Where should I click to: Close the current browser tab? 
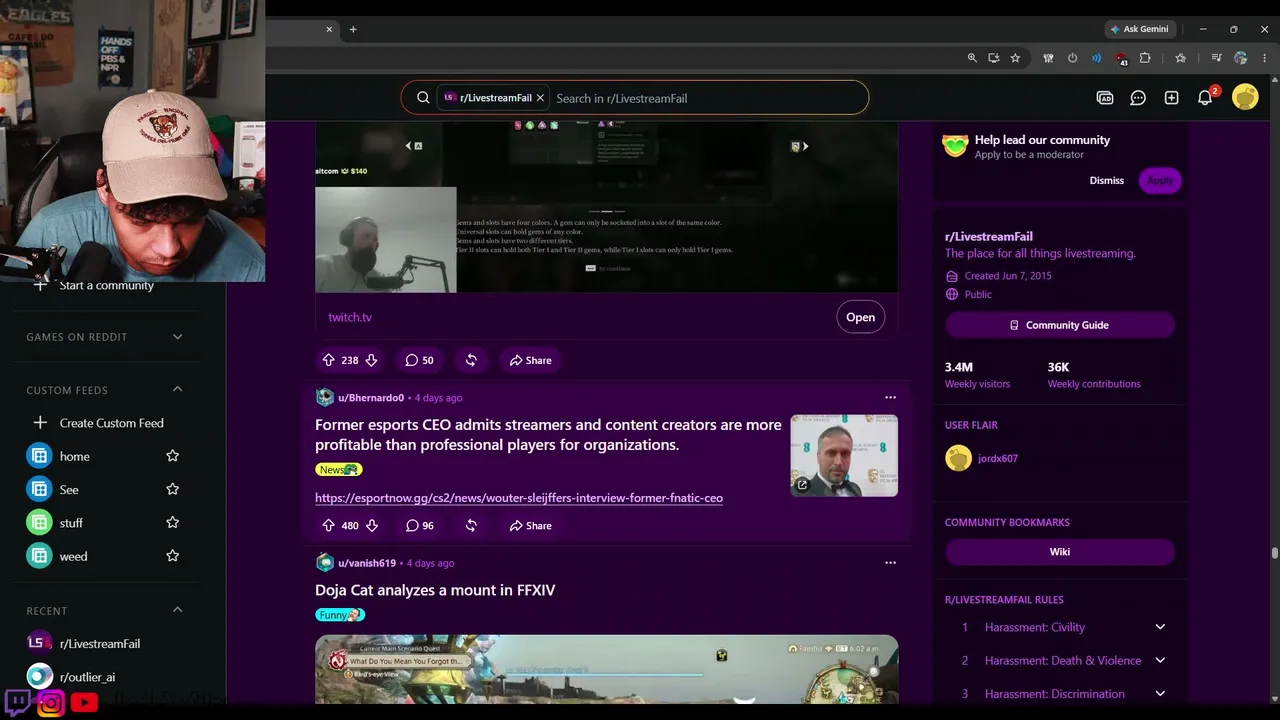coord(329,29)
